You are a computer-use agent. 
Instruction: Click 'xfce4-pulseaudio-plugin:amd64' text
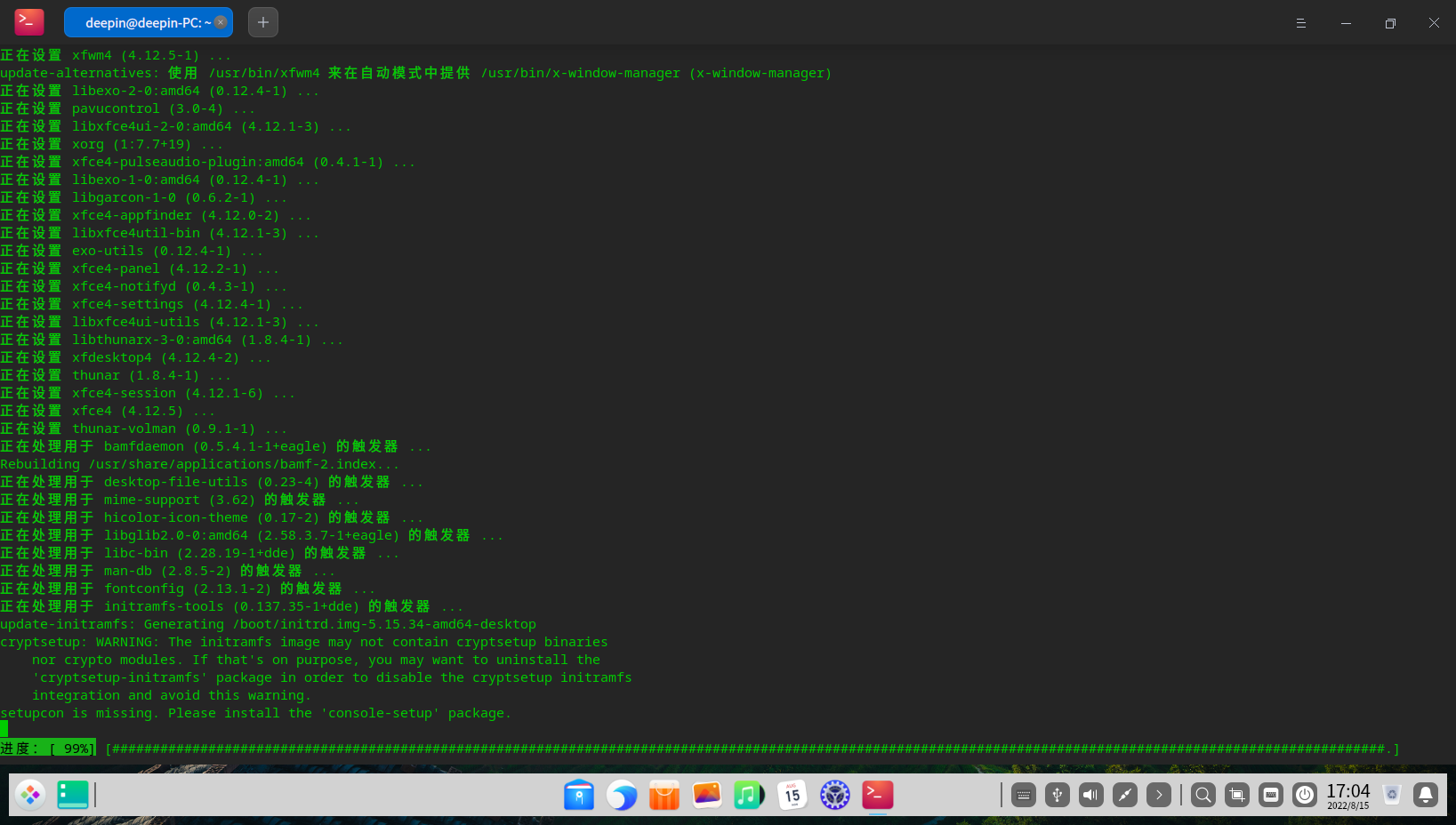click(x=188, y=162)
